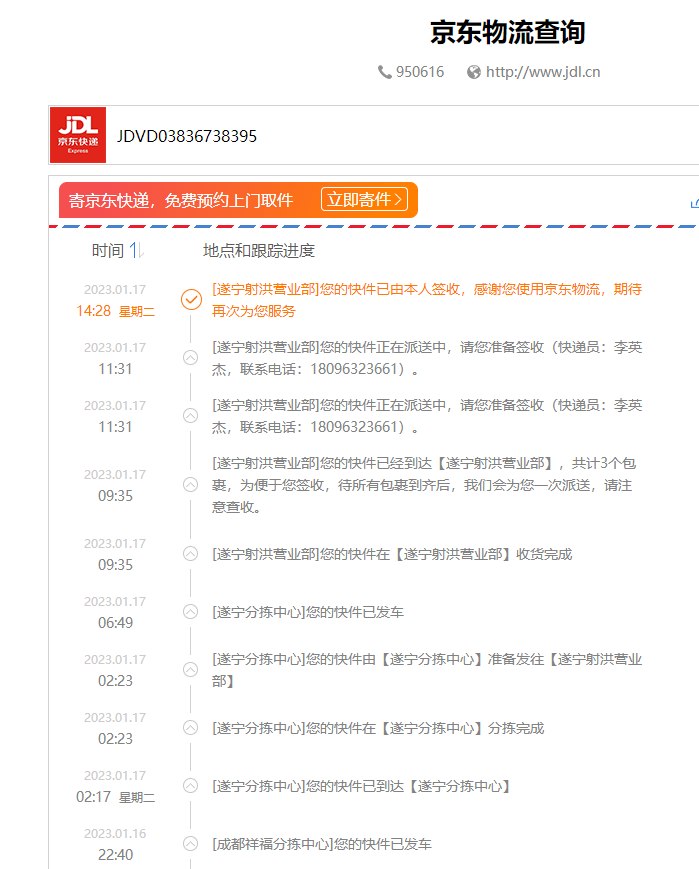This screenshot has height=869, width=699.
Task: Click the share icon on the banner row
Action: coord(695,203)
